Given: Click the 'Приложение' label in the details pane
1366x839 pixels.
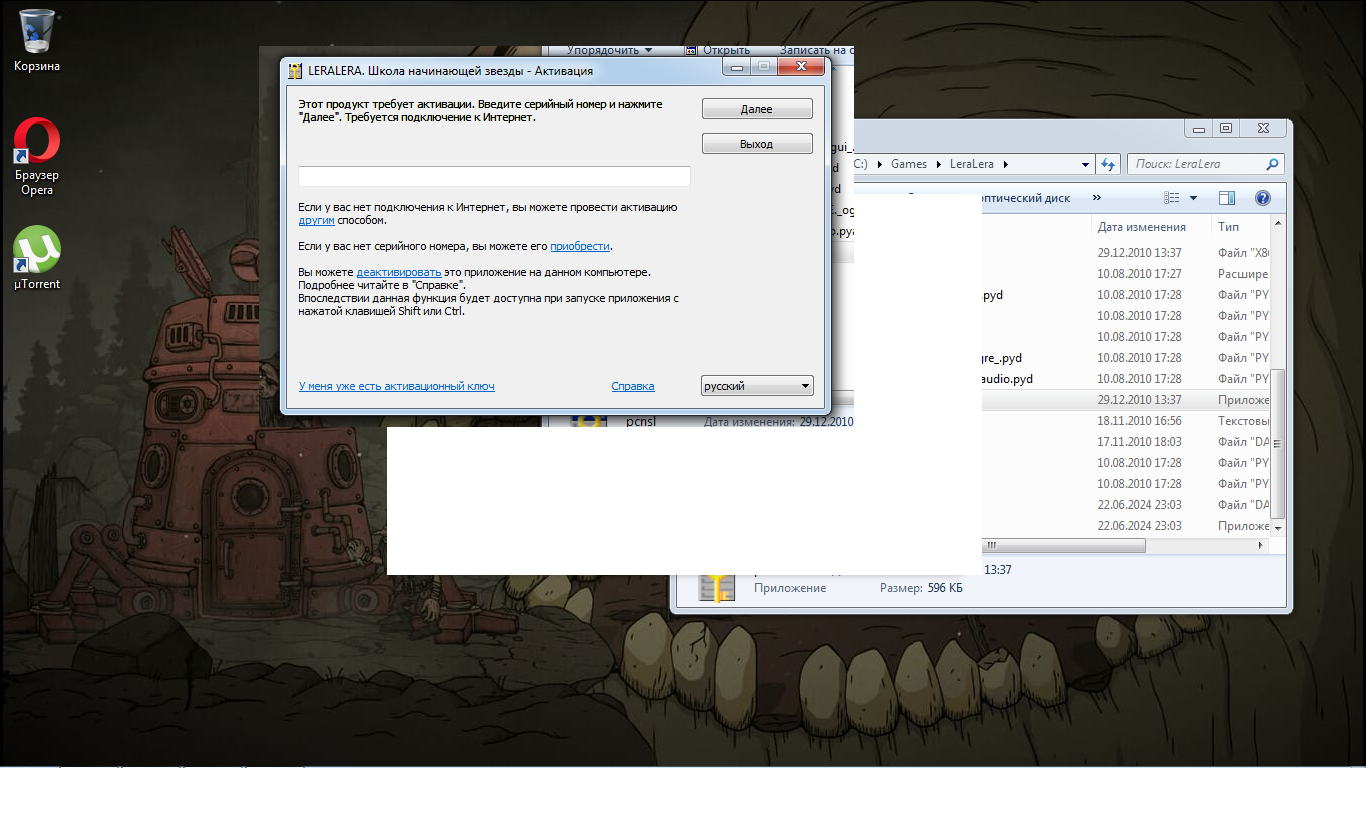Looking at the screenshot, I should [x=790, y=588].
